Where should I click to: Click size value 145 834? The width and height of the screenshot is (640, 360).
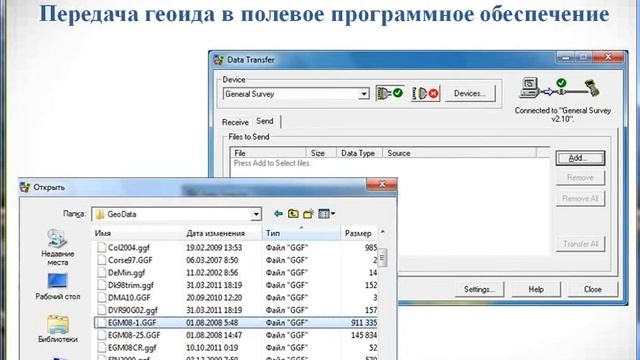tap(364, 335)
